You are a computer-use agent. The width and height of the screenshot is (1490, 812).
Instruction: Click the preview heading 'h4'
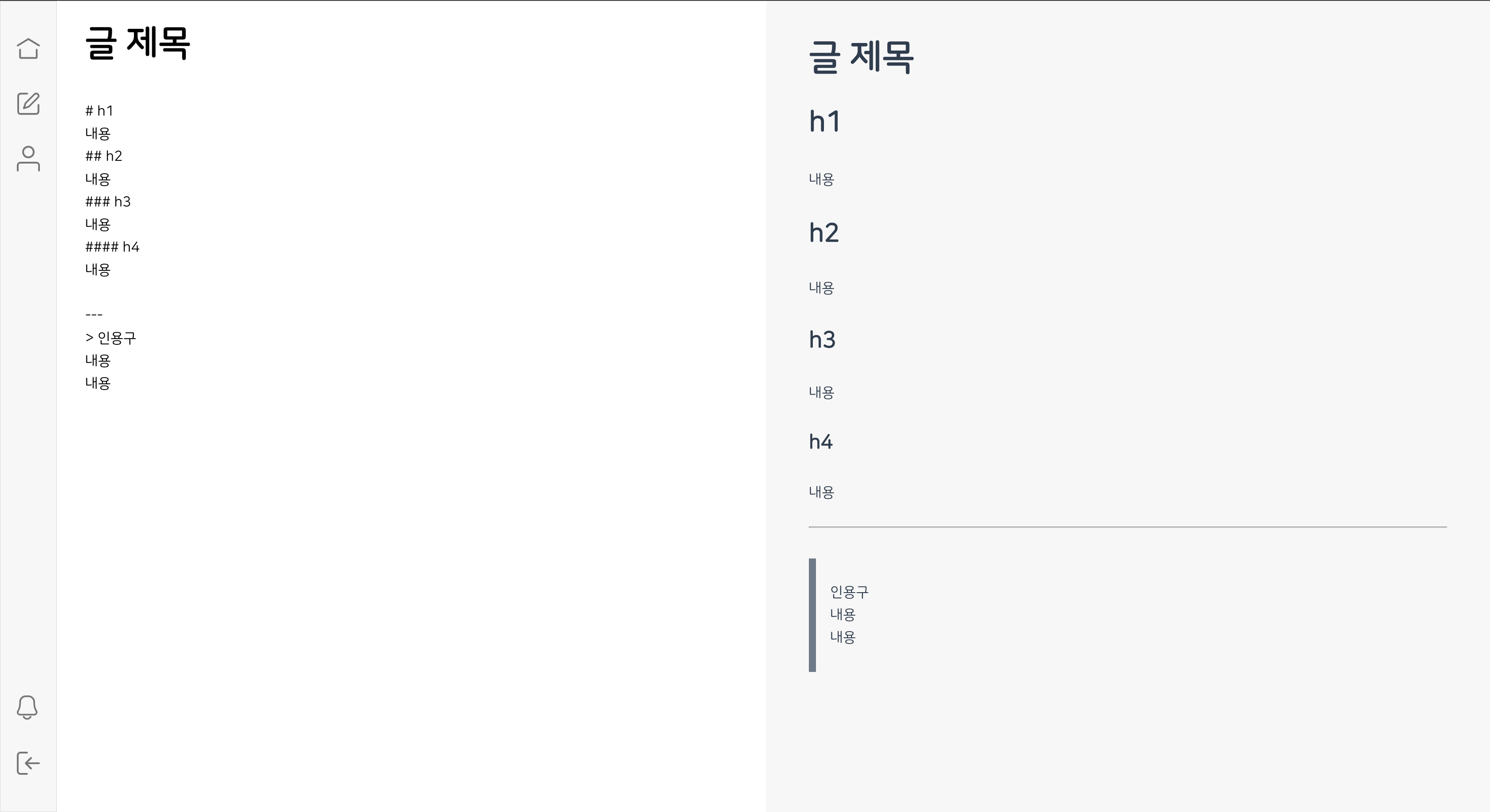pyautogui.click(x=820, y=441)
